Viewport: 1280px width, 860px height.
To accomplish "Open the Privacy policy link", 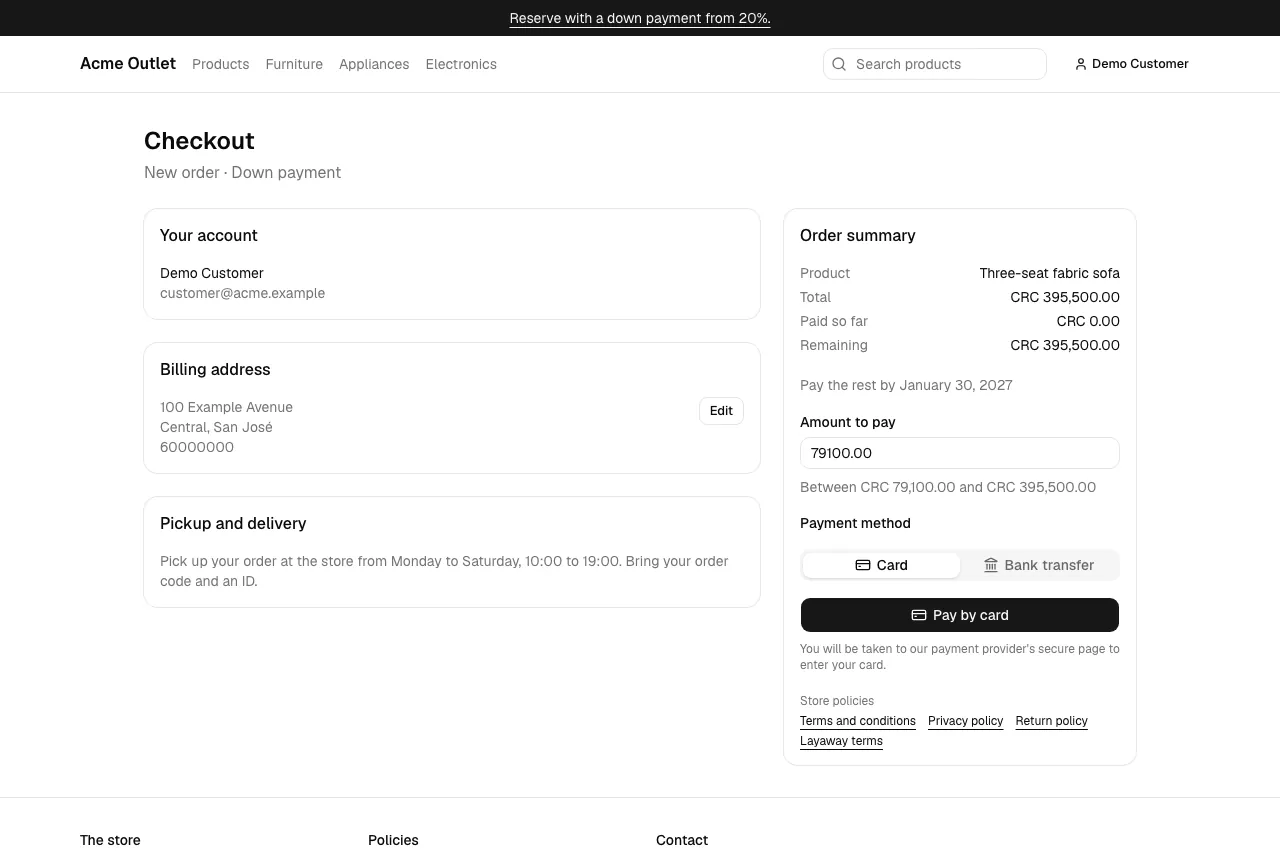I will tap(965, 721).
